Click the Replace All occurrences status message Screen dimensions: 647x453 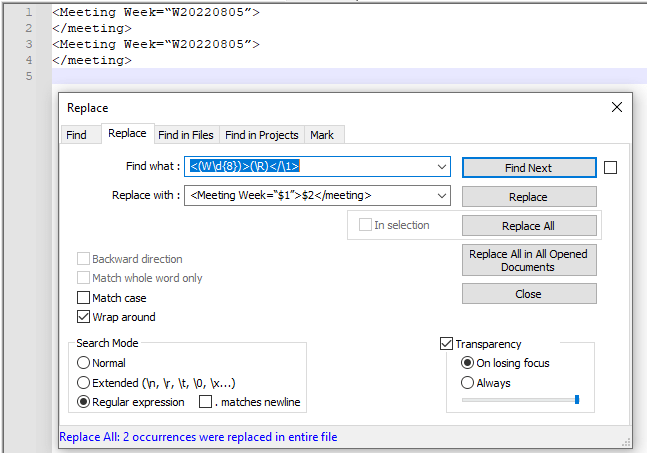click(x=198, y=437)
